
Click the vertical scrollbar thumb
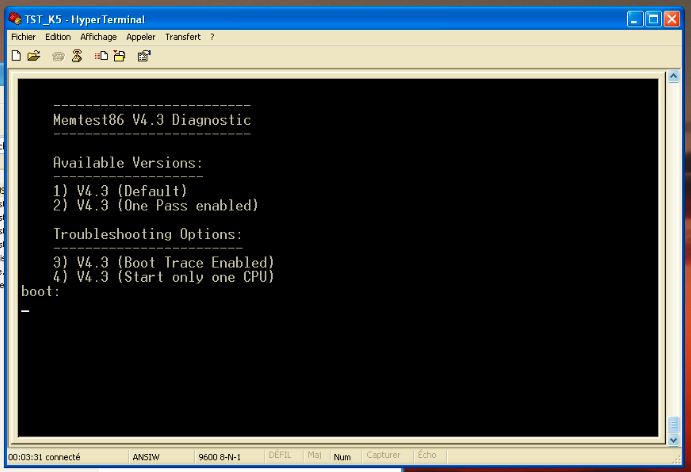click(x=673, y=425)
